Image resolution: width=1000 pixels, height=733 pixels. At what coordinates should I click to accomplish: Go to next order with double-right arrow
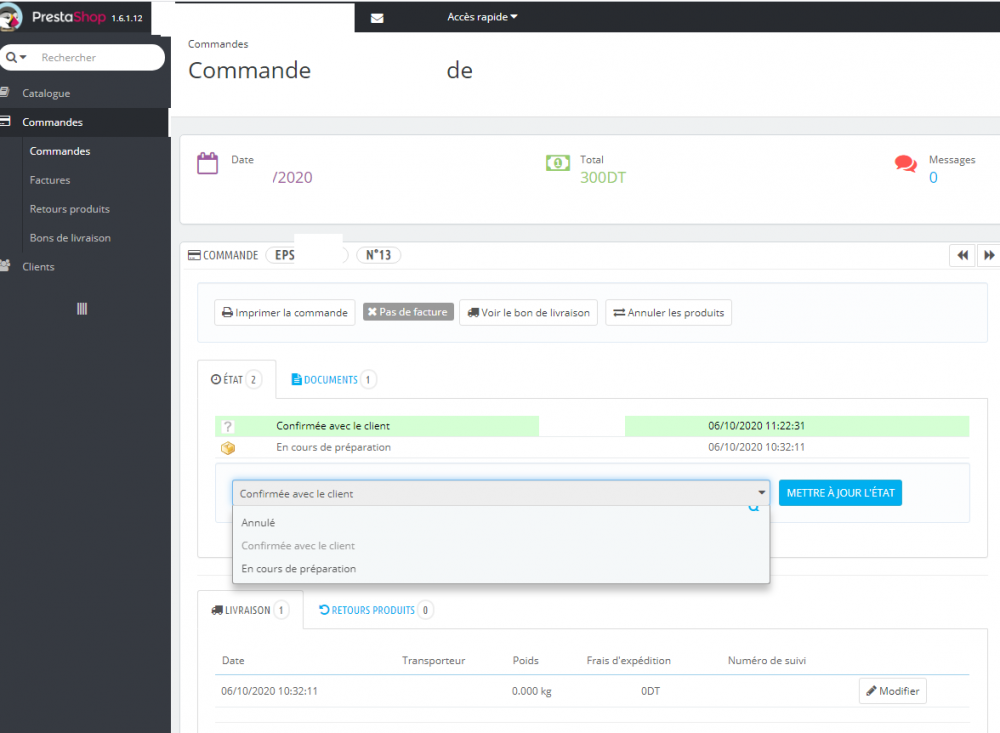point(989,255)
